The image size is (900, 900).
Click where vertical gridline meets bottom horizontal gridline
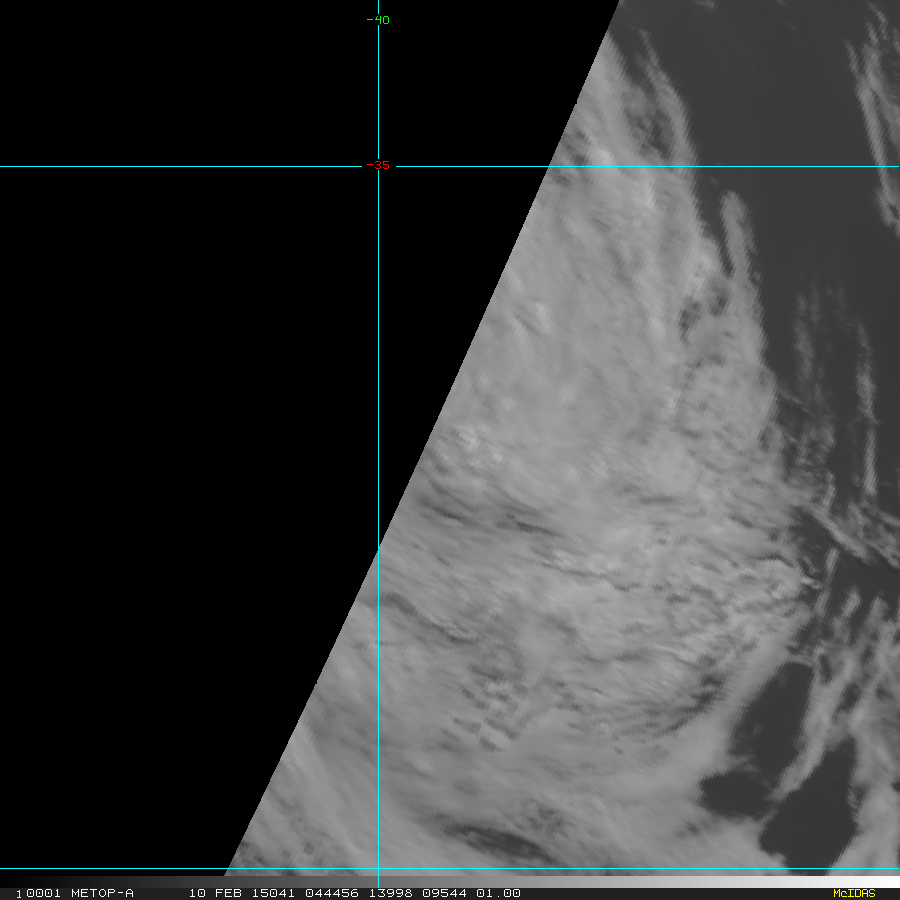pos(378,869)
